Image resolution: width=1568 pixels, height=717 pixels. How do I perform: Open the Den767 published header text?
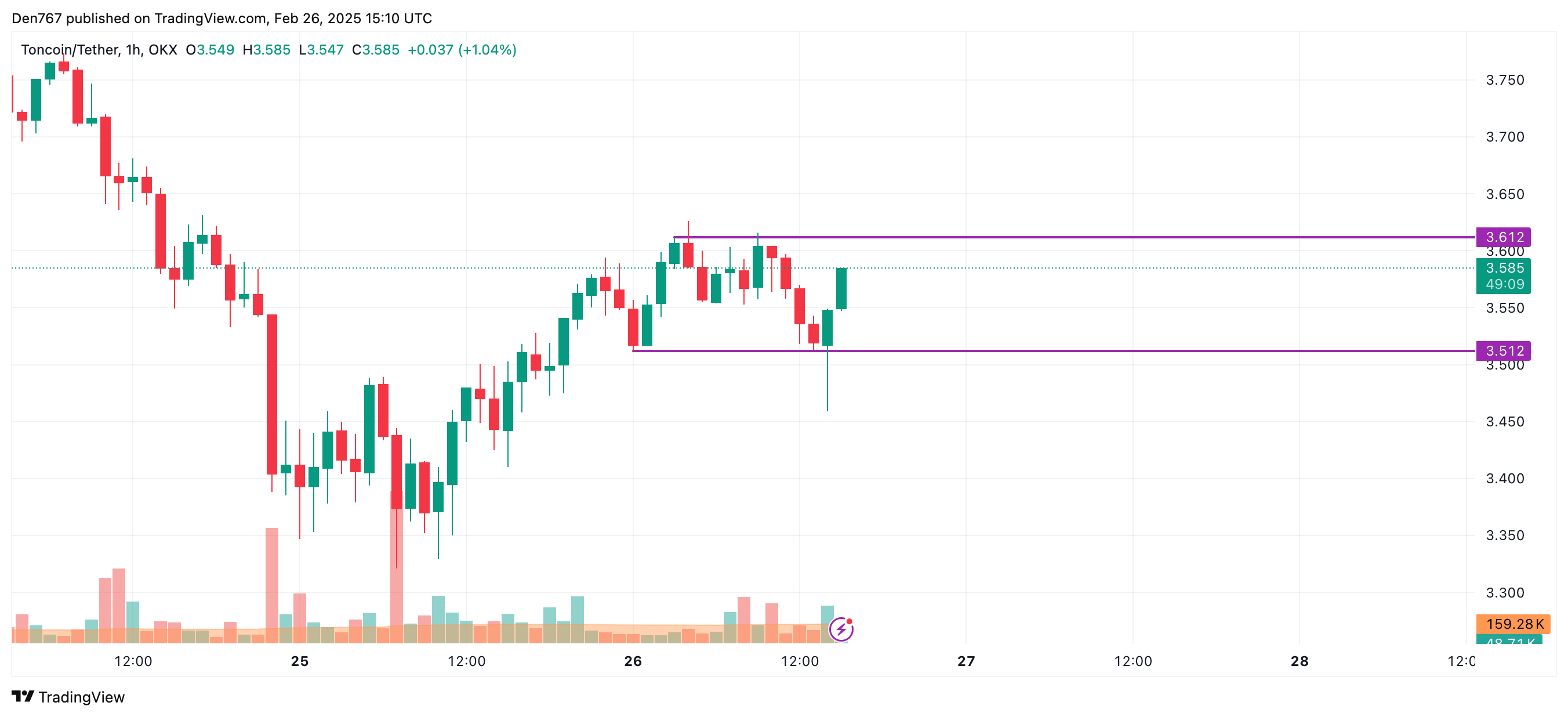pos(222,19)
